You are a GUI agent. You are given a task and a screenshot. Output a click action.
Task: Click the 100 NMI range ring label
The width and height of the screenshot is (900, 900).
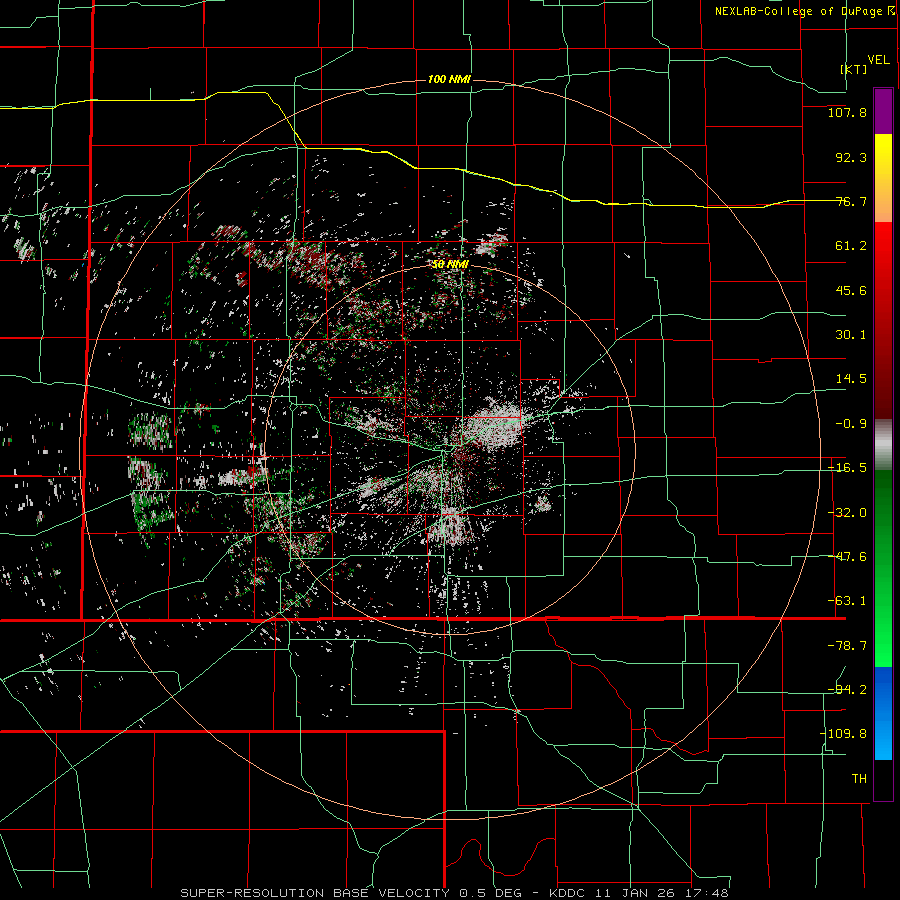click(449, 79)
